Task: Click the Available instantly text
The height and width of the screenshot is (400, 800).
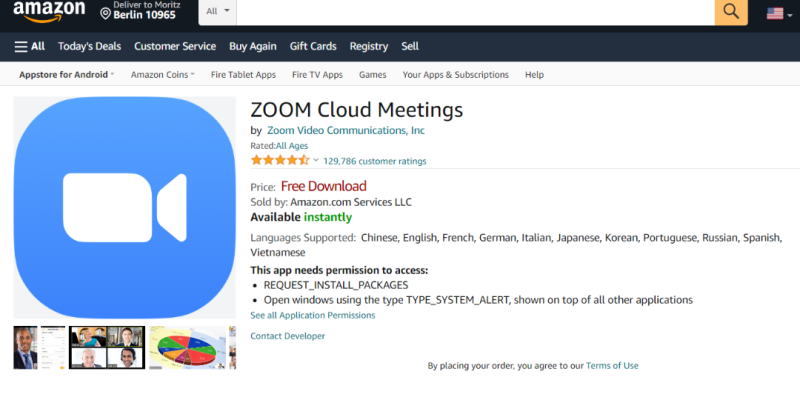Action: (301, 217)
